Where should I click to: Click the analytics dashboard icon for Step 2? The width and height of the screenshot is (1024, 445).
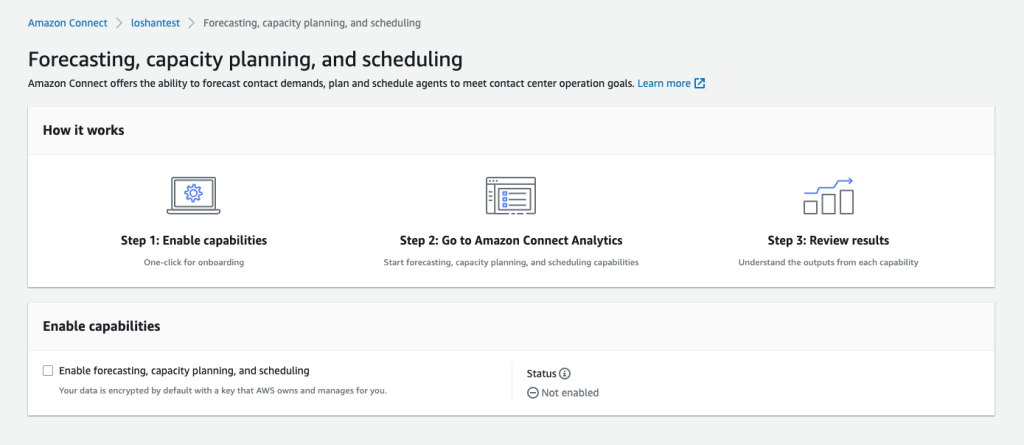(511, 195)
